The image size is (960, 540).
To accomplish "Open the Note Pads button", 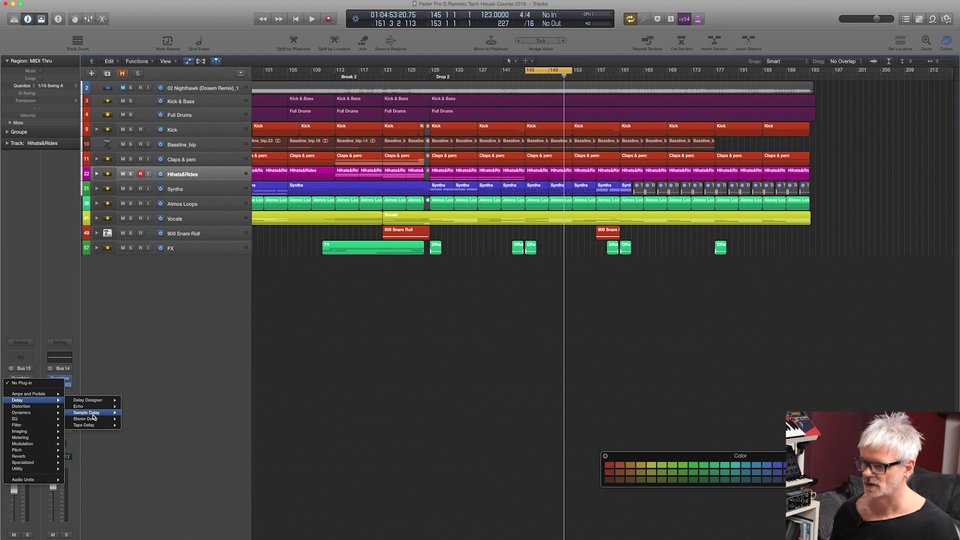I will coord(919,19).
